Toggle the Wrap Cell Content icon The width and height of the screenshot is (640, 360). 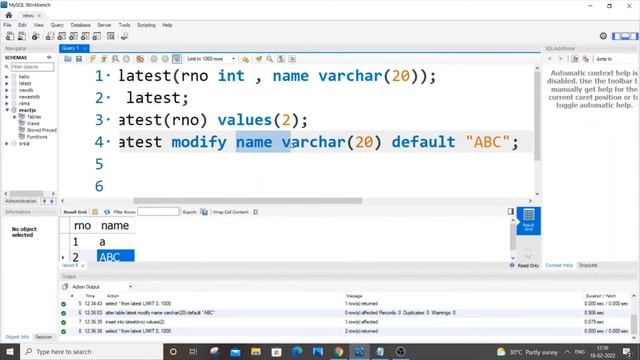[256, 212]
